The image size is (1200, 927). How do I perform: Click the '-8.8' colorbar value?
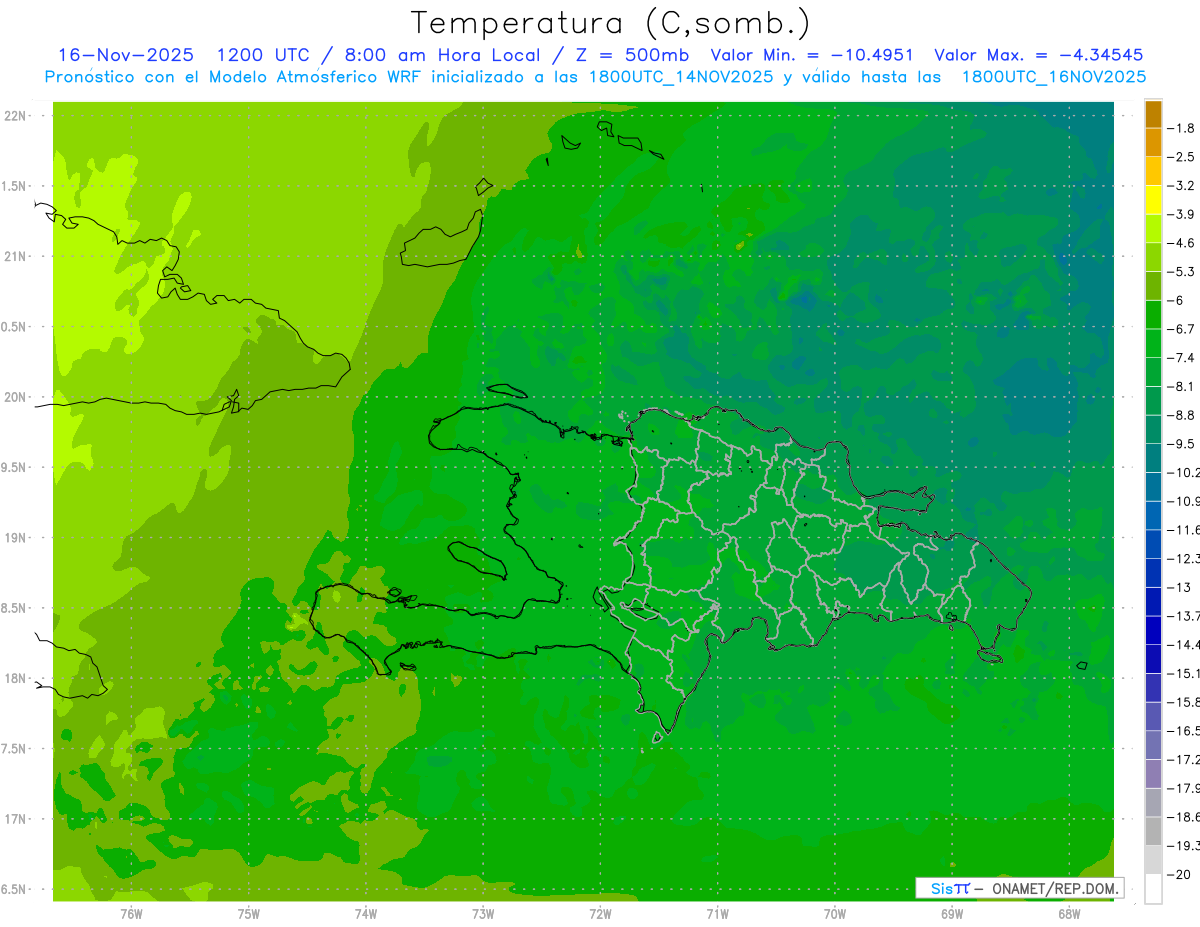coord(1183,415)
